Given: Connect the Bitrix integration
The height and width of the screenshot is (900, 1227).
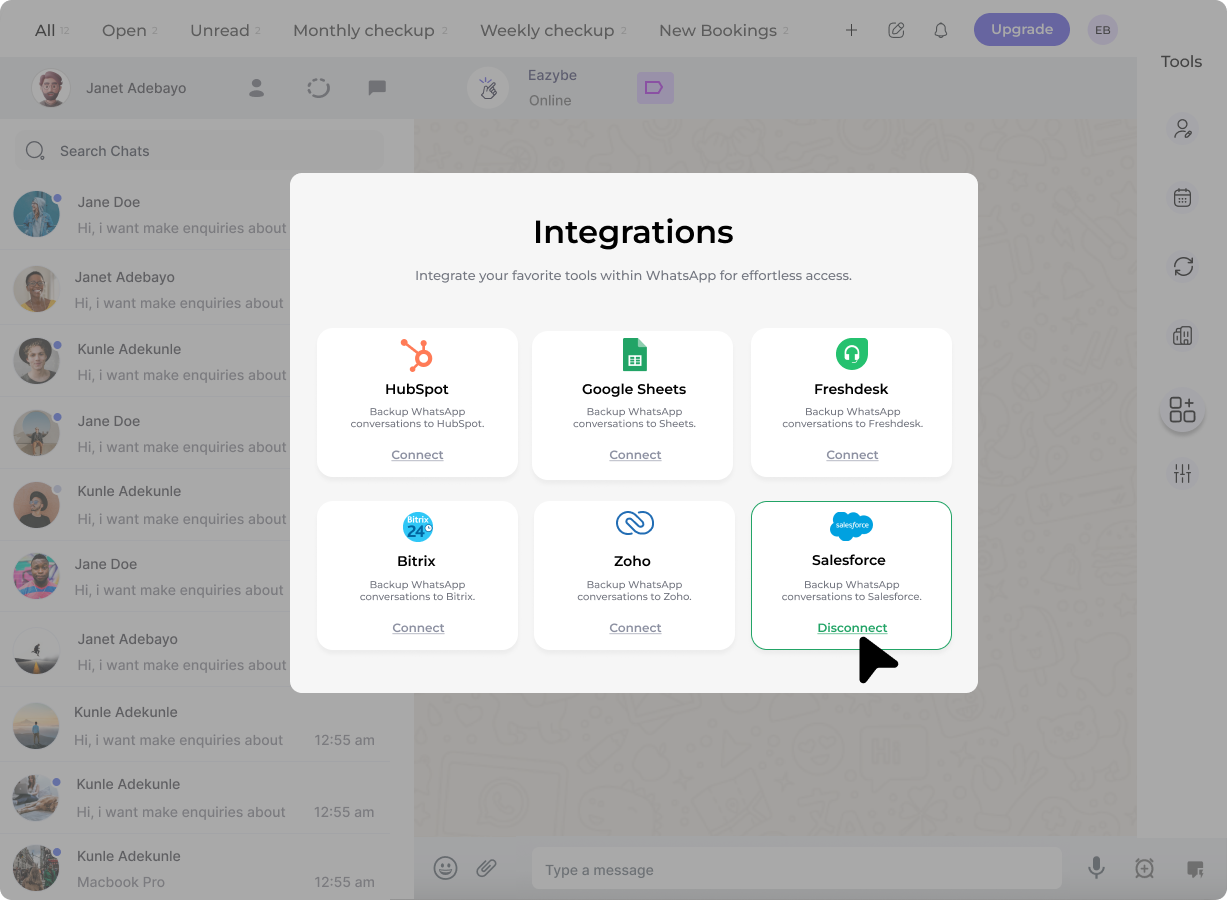Looking at the screenshot, I should (418, 628).
